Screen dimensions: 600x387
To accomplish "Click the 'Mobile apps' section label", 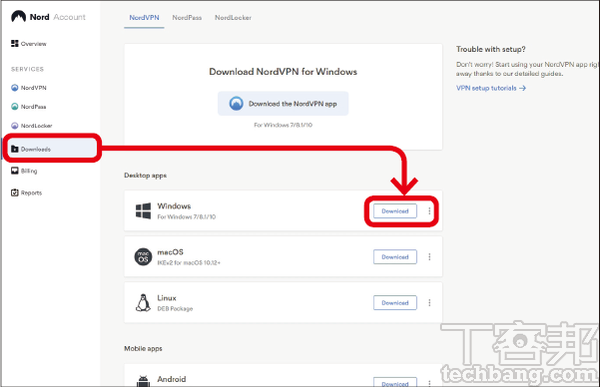I will (x=143, y=348).
